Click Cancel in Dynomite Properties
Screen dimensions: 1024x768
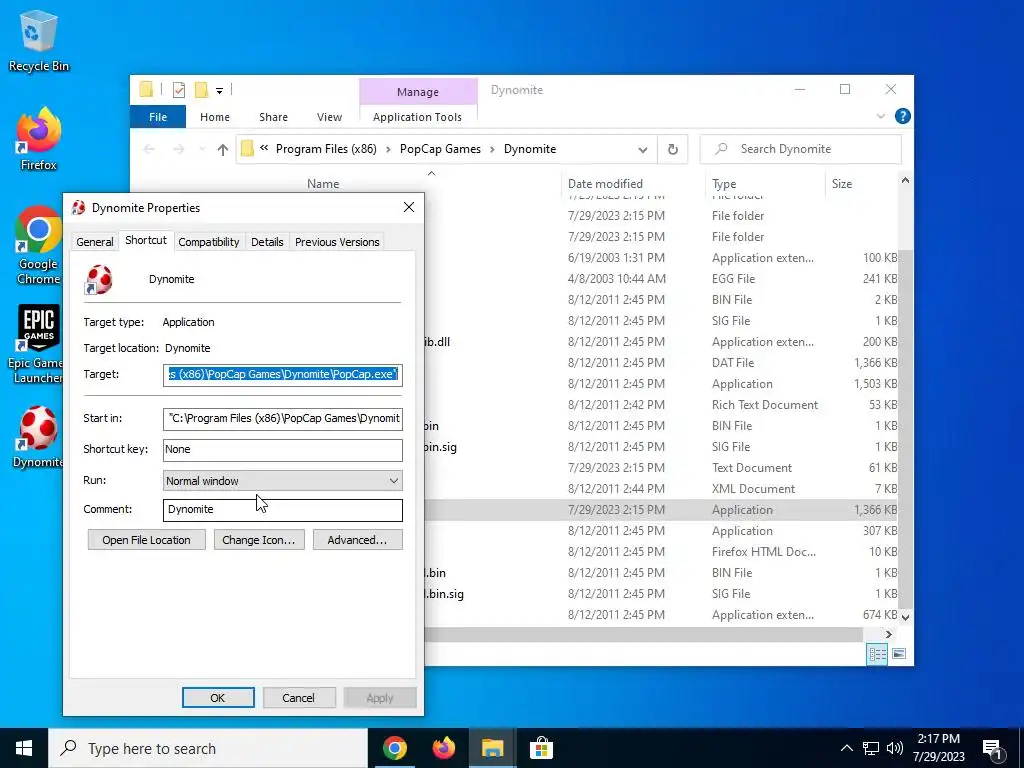tap(298, 697)
